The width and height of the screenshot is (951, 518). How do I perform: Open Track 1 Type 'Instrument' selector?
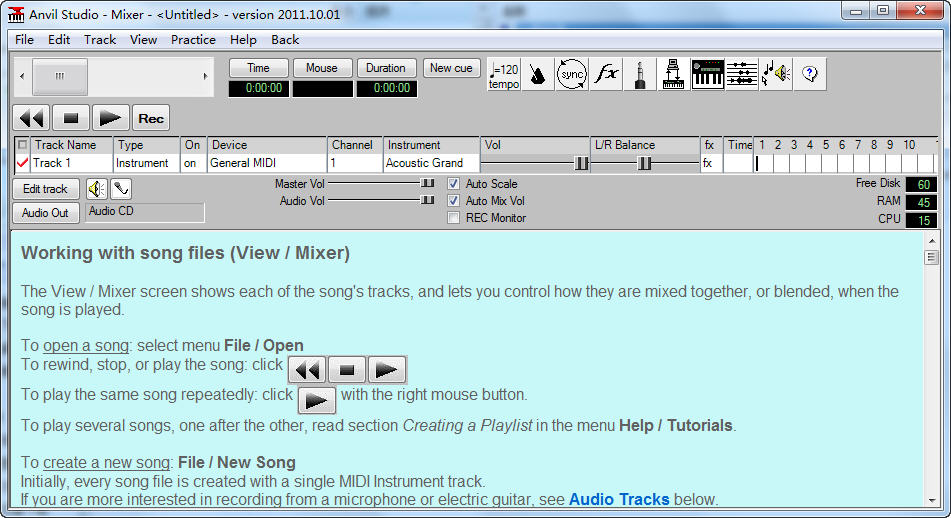(146, 163)
